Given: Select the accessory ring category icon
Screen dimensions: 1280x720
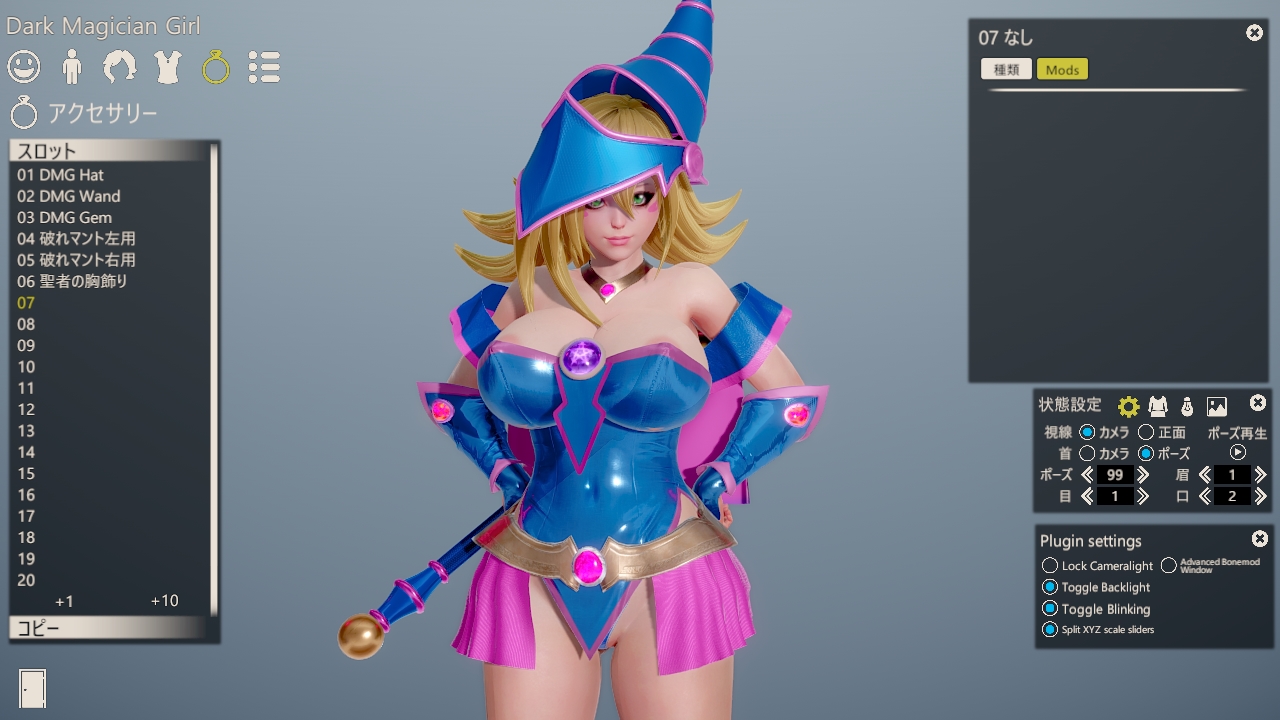Looking at the screenshot, I should click(216, 67).
